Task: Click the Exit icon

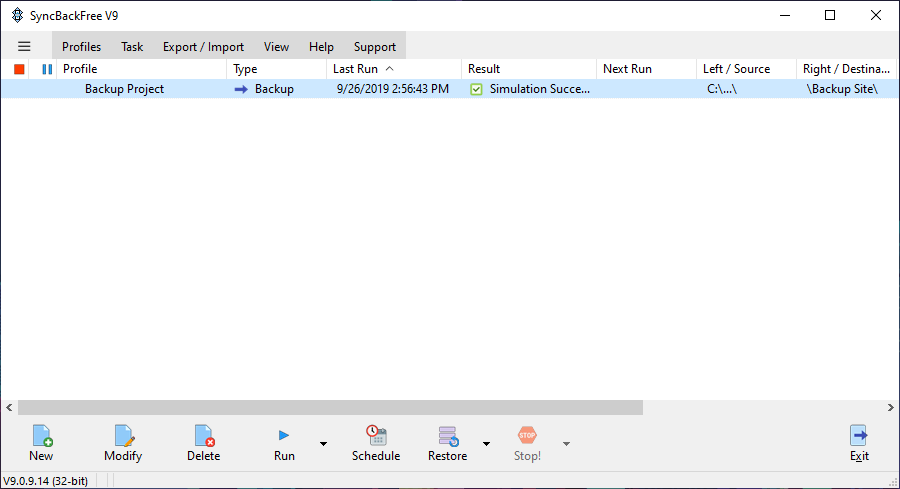Action: [859, 436]
